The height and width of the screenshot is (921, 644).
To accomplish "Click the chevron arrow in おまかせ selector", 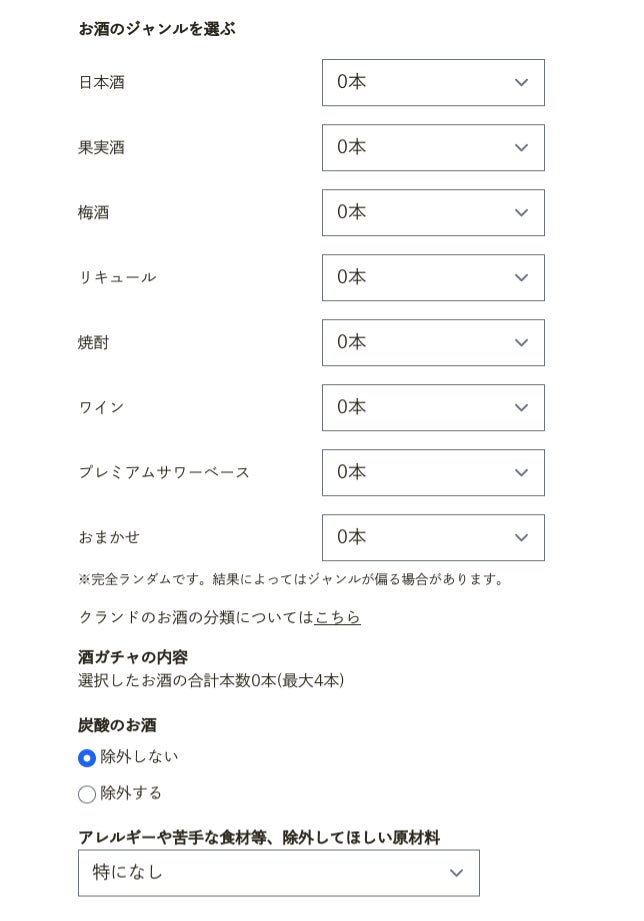I will [521, 538].
